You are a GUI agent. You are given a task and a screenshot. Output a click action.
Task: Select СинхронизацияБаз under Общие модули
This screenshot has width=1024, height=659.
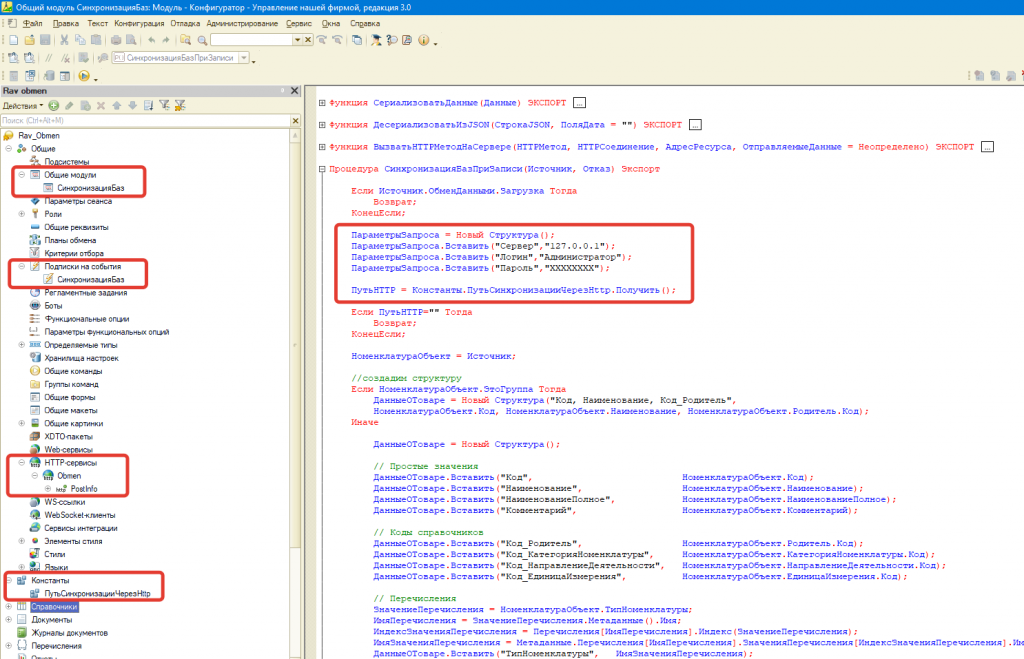(90, 188)
